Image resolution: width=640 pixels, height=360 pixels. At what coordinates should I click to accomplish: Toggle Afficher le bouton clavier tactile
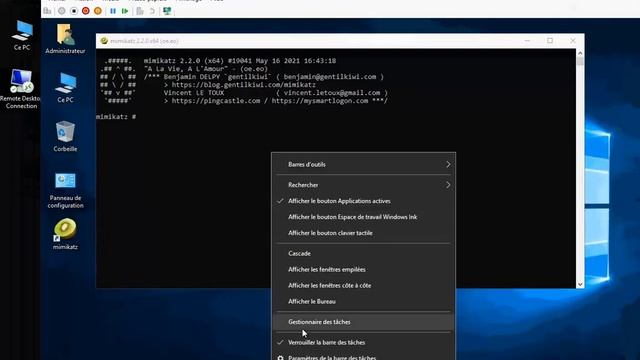[364, 233]
